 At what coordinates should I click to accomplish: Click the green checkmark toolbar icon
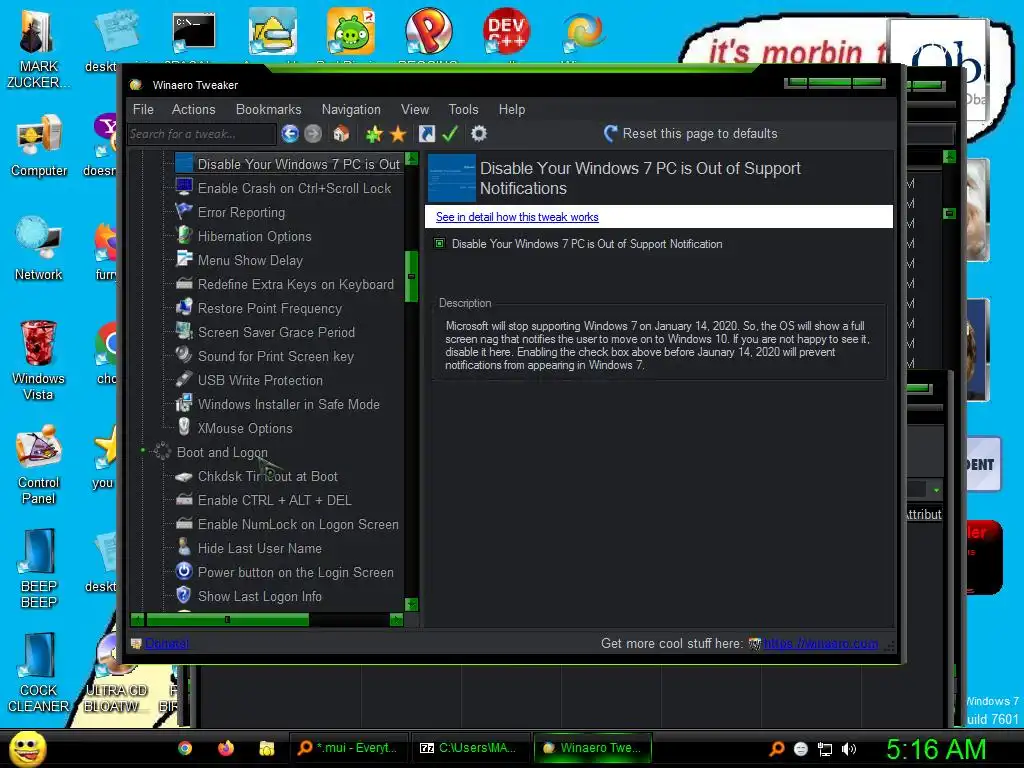[450, 134]
